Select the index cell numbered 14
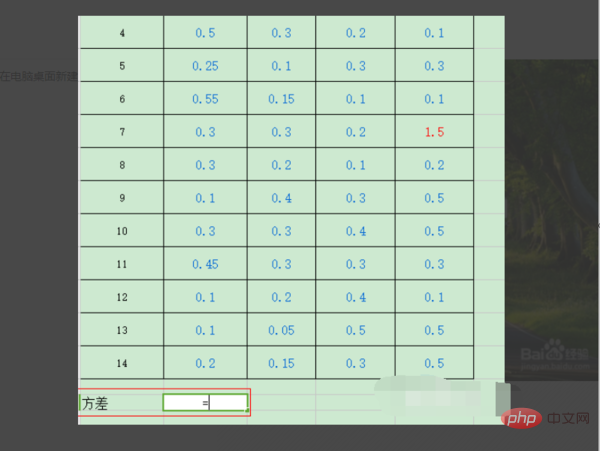 tap(122, 363)
